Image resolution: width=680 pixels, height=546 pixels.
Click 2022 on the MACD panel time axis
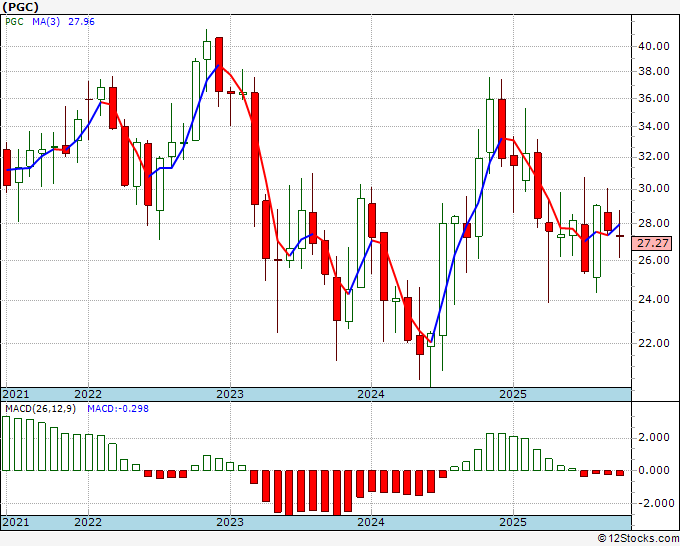(x=88, y=522)
